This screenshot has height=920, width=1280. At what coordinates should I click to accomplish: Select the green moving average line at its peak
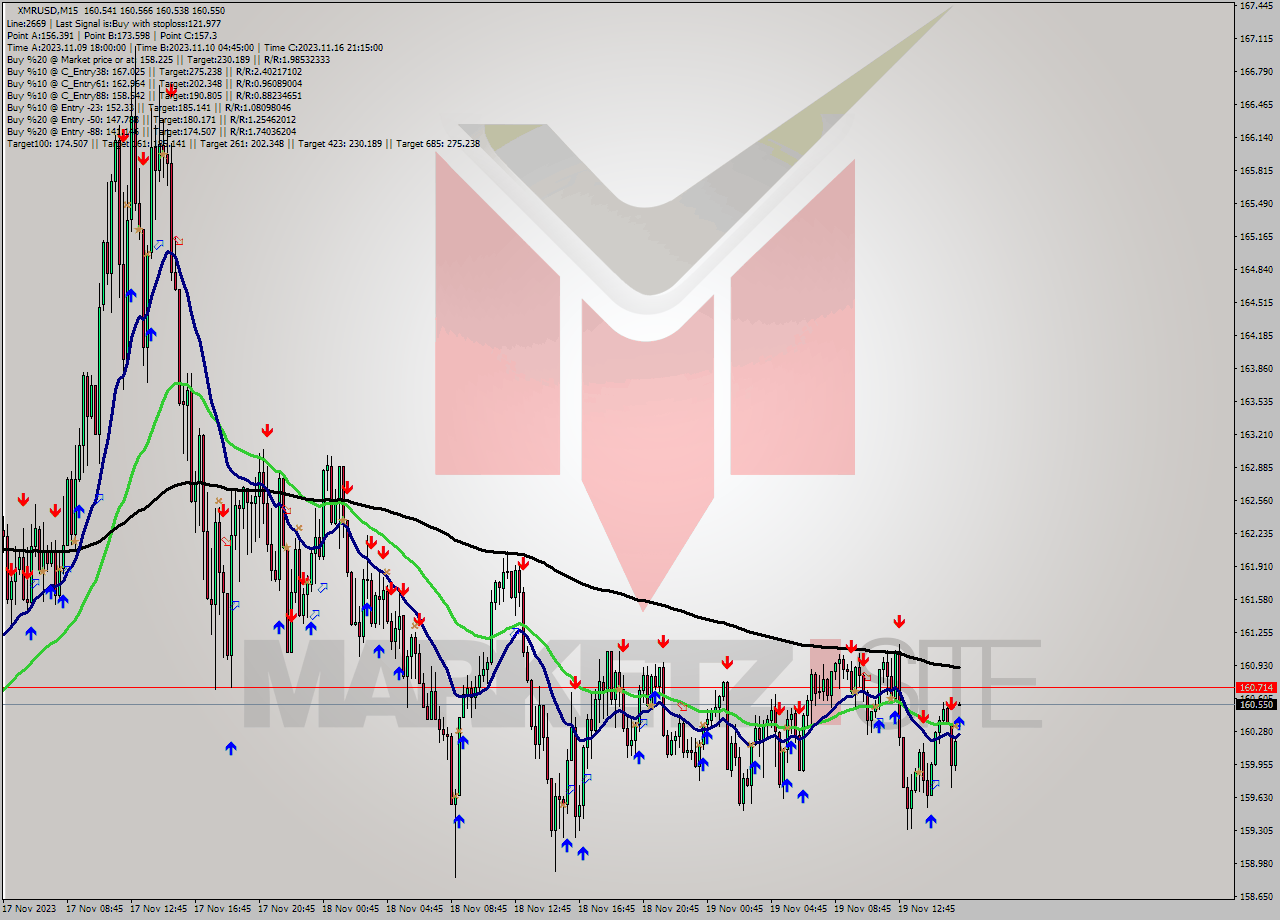pyautogui.click(x=180, y=383)
